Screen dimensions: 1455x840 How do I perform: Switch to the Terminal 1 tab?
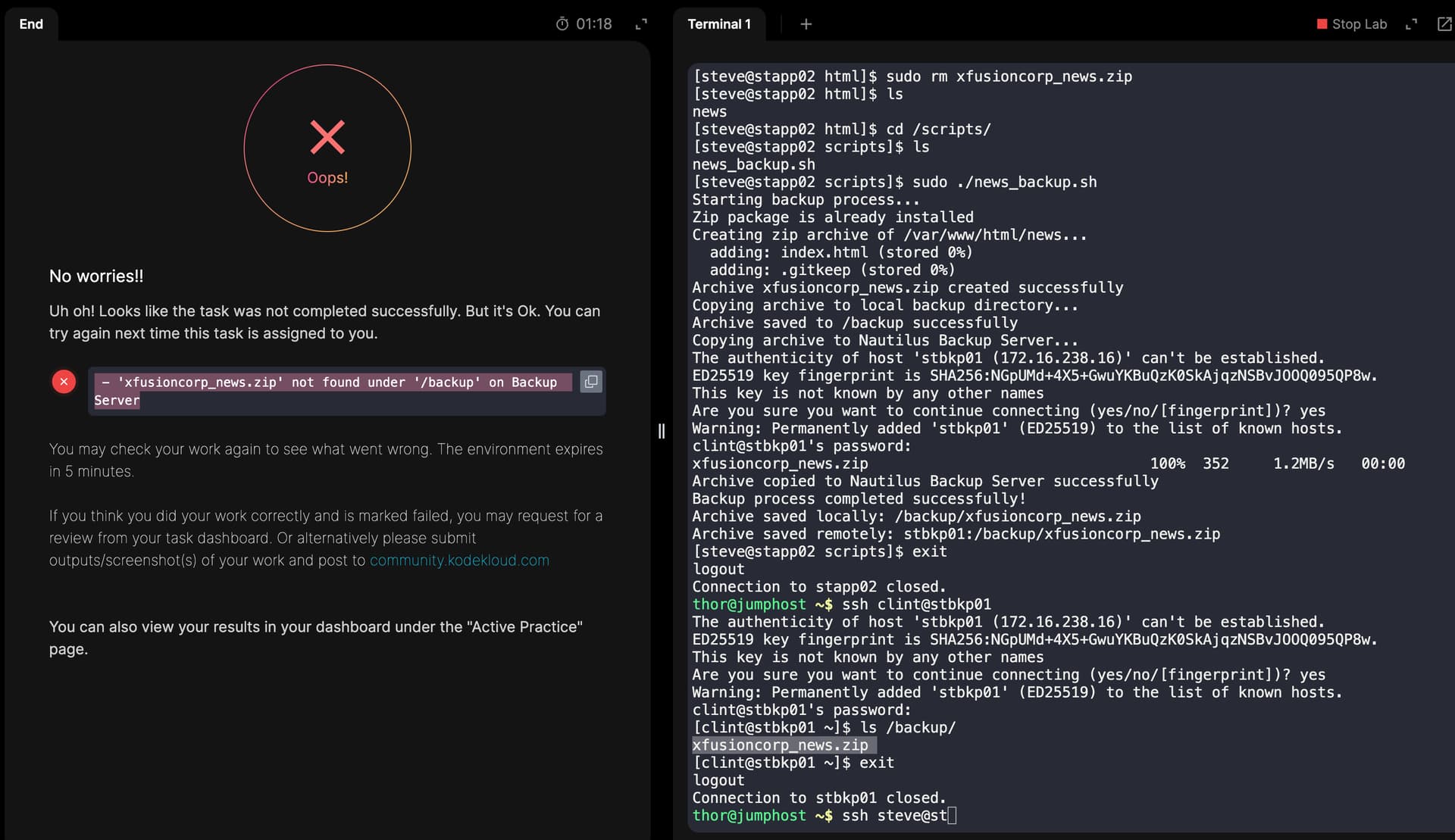tap(718, 24)
